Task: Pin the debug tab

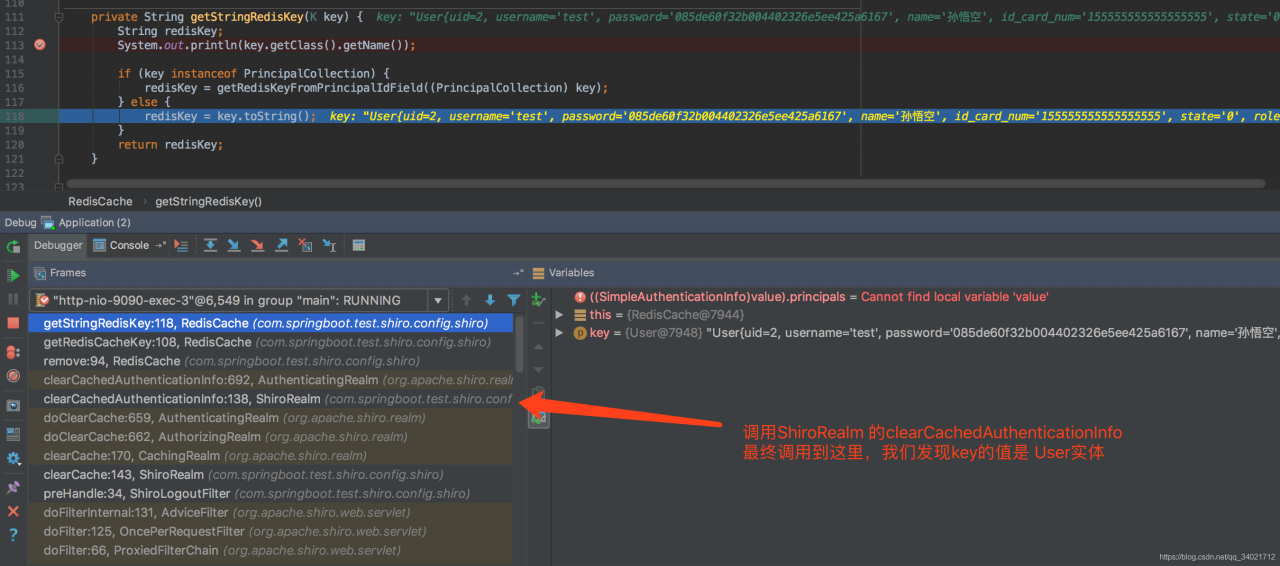Action: tap(13, 487)
